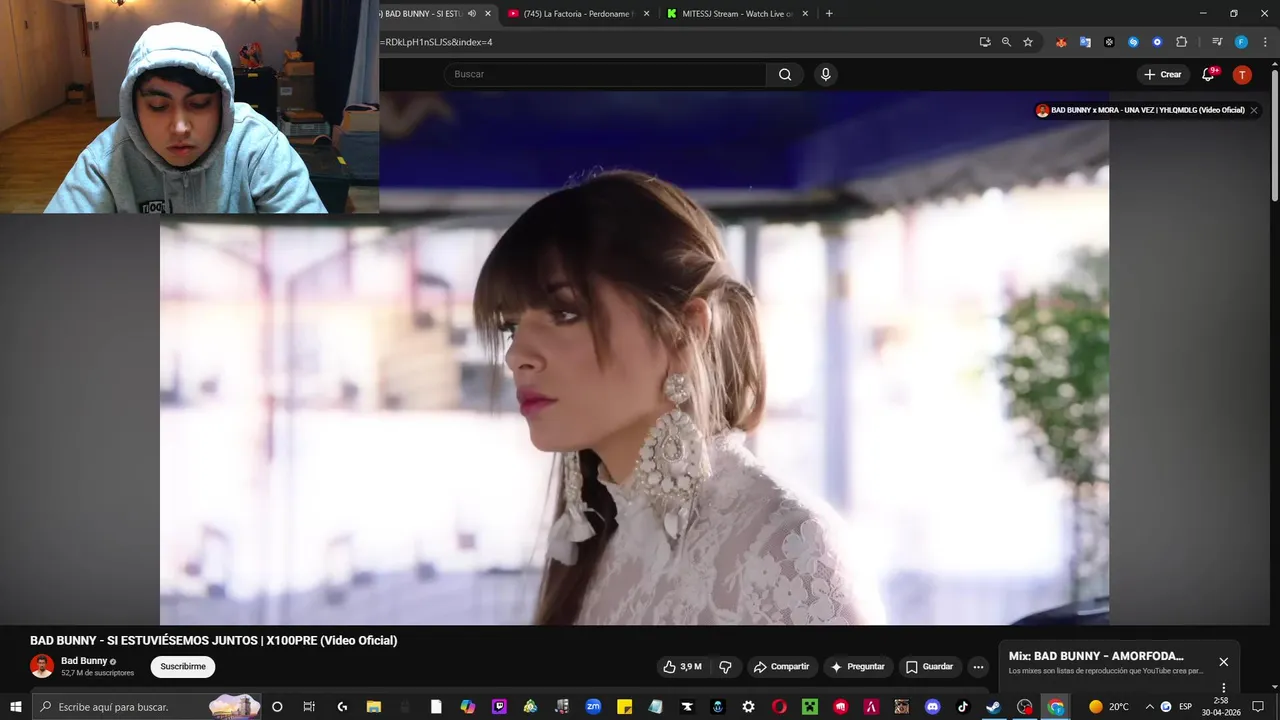Open the MetaMask fox extension

point(1061,42)
